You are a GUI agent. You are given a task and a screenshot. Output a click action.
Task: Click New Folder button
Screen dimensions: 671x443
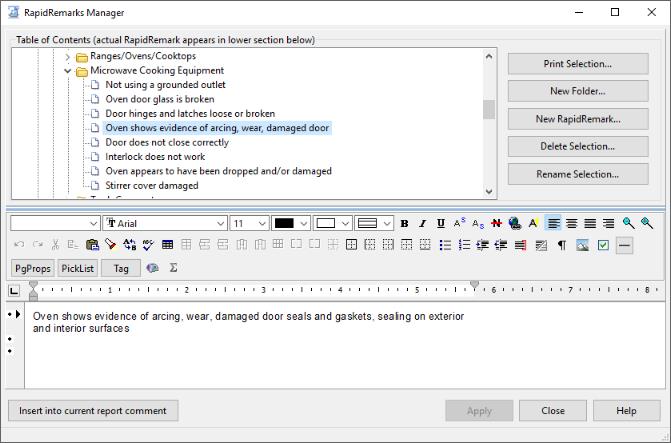coord(578,91)
